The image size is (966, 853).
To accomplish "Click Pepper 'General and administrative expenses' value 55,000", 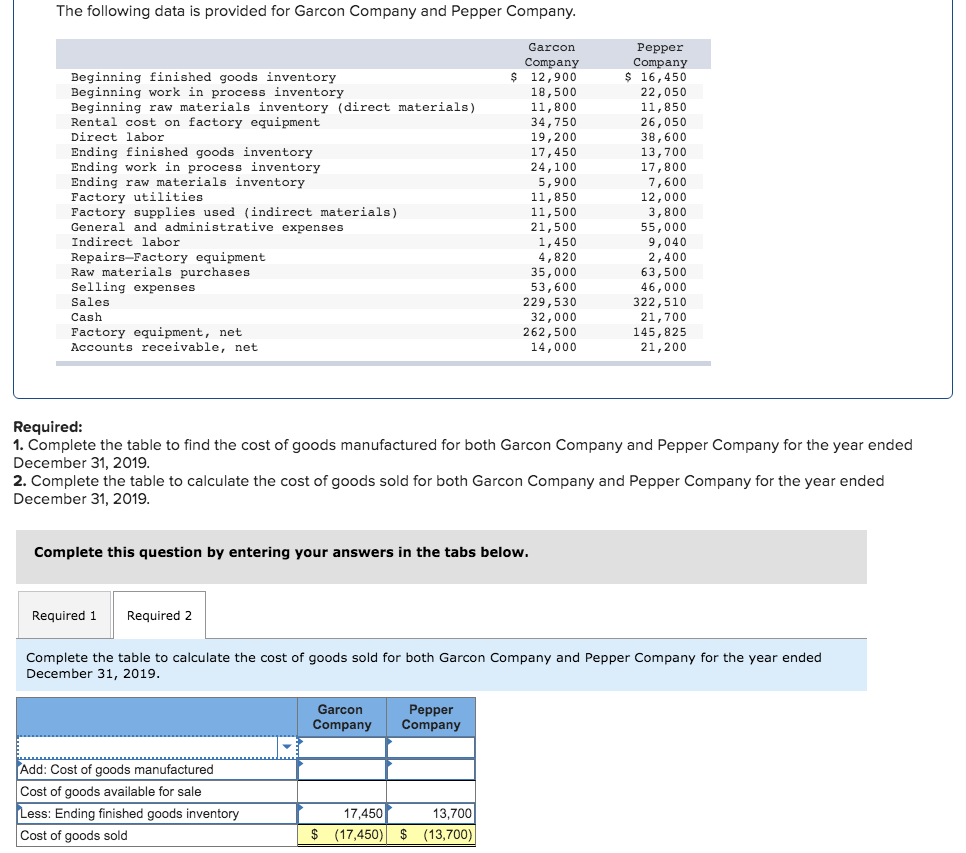I will 664,227.
